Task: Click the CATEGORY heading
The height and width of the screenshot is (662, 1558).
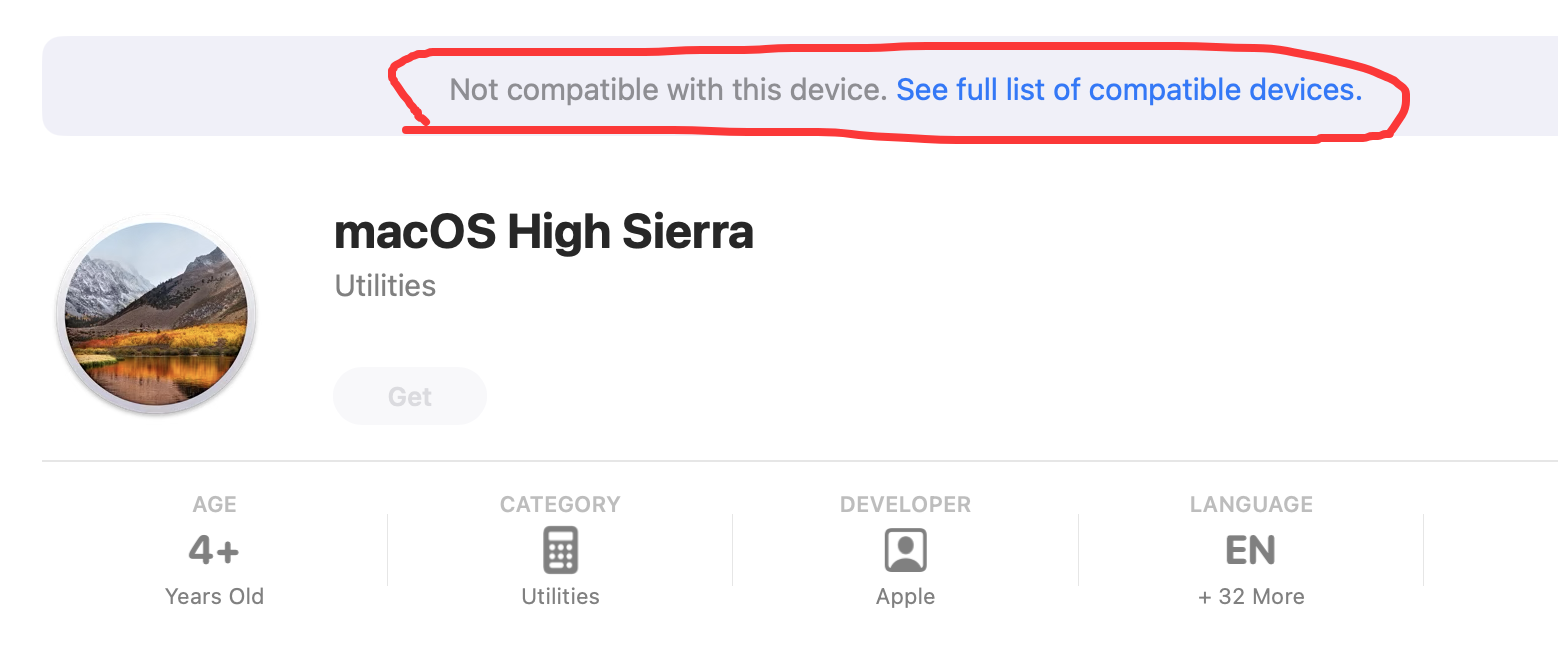Action: [560, 505]
